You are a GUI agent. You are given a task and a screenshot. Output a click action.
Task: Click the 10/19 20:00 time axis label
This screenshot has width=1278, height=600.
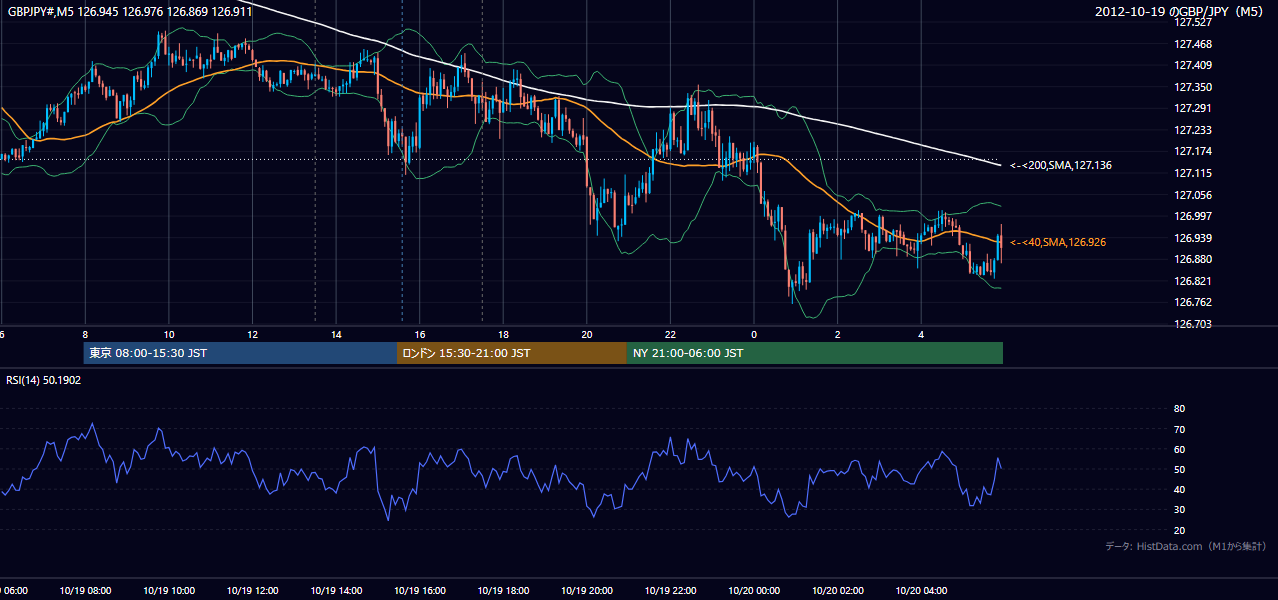[587, 590]
